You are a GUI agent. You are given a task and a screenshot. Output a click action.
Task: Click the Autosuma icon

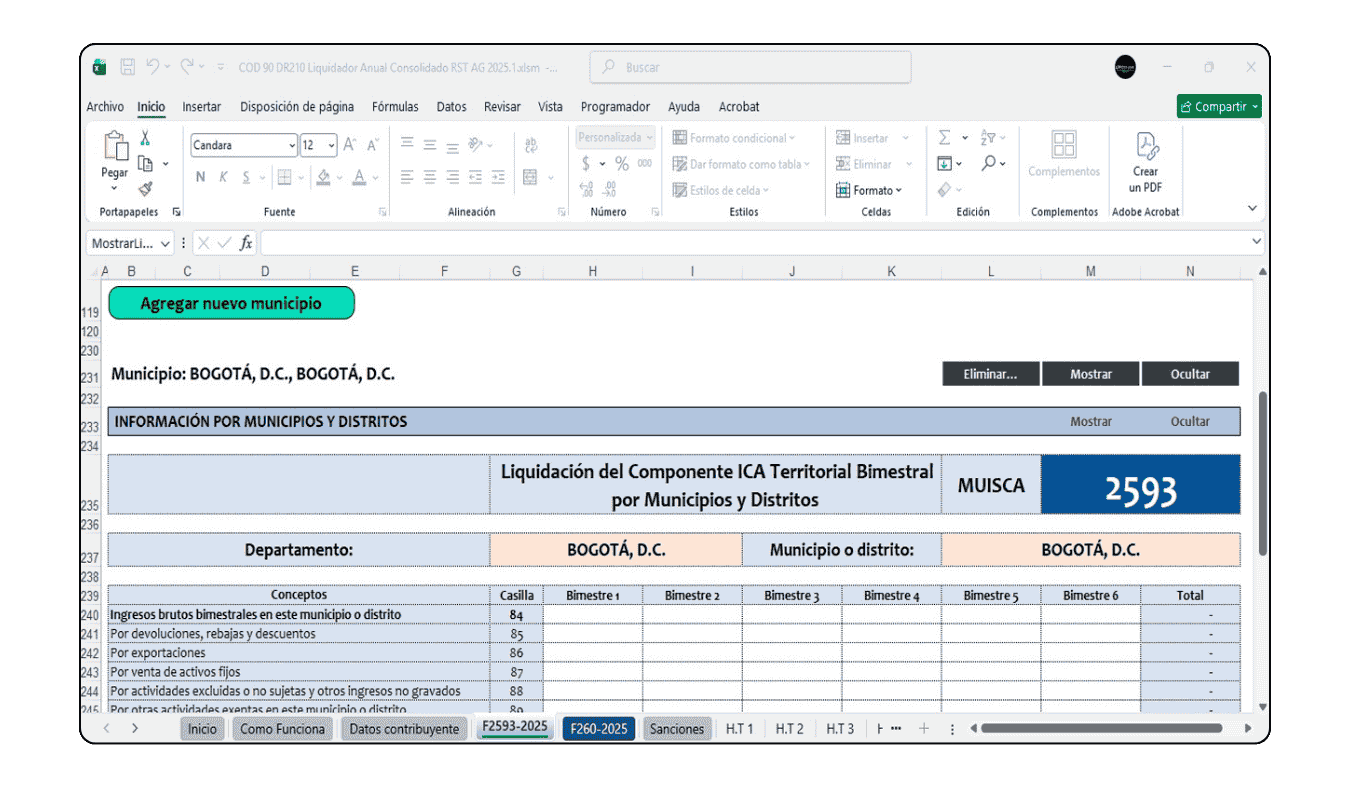[945, 137]
